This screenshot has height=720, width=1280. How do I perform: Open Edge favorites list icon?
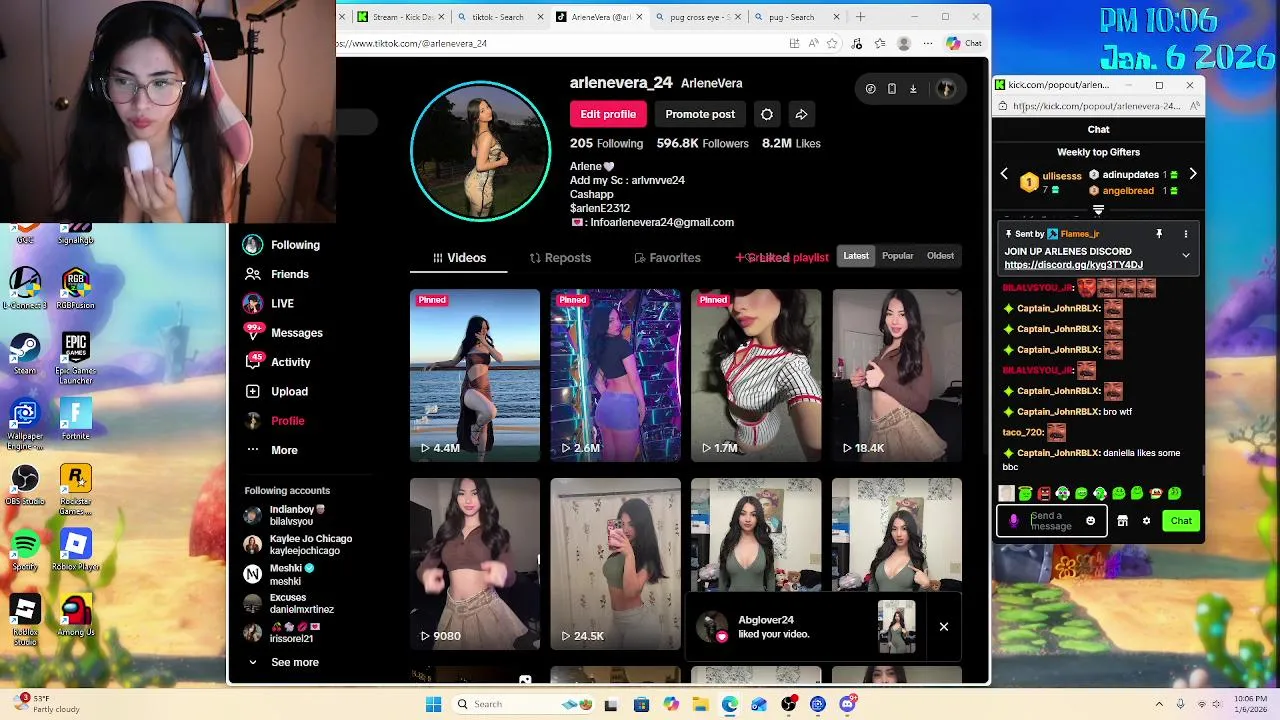click(x=880, y=43)
